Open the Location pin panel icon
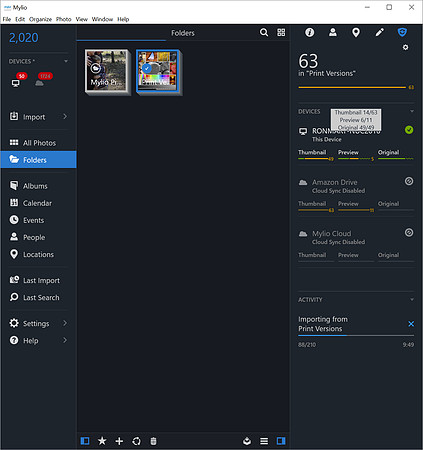The height and width of the screenshot is (450, 423). pos(356,32)
